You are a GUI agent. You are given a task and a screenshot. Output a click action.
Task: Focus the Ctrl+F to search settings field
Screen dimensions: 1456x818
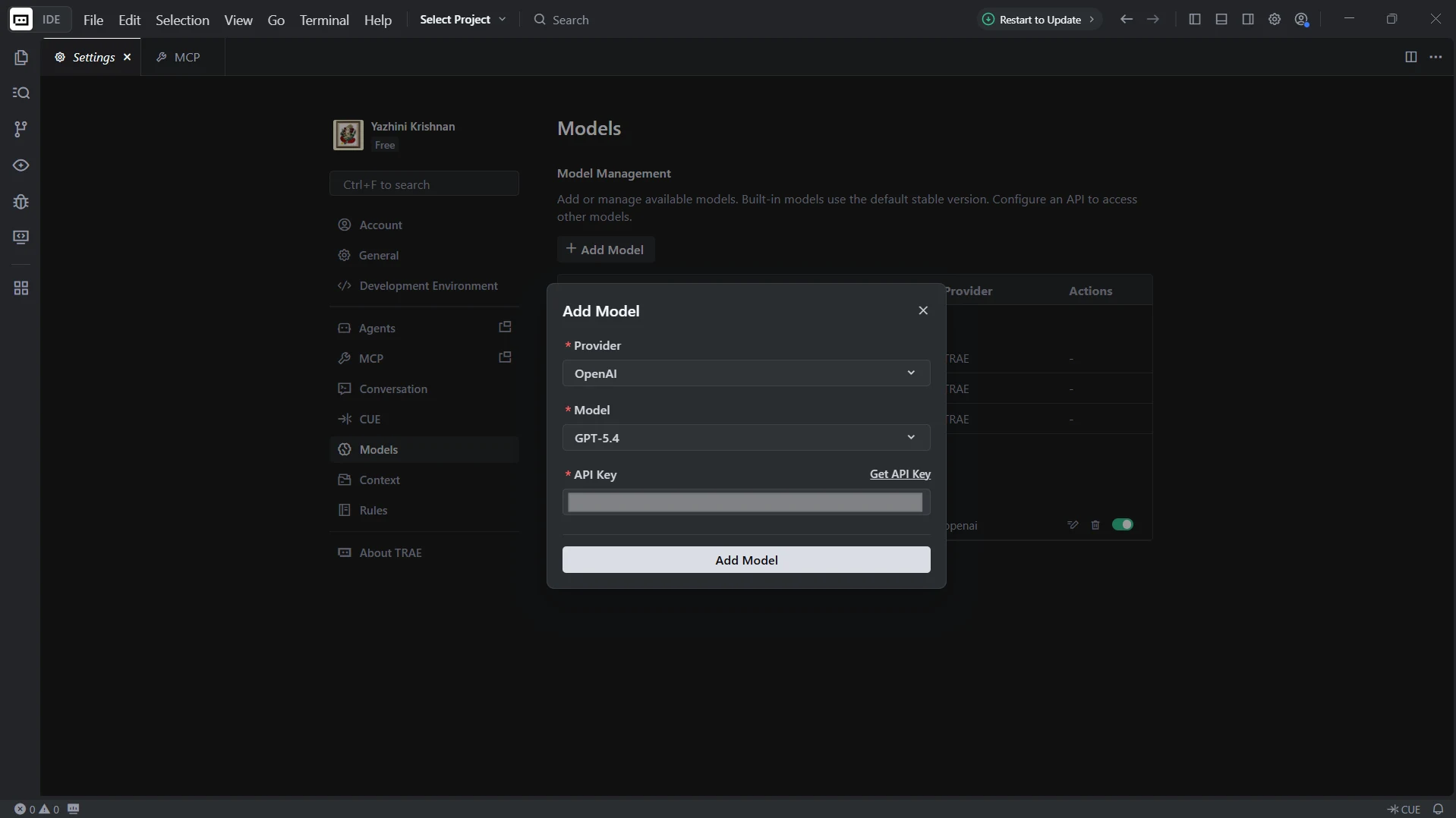click(x=424, y=184)
